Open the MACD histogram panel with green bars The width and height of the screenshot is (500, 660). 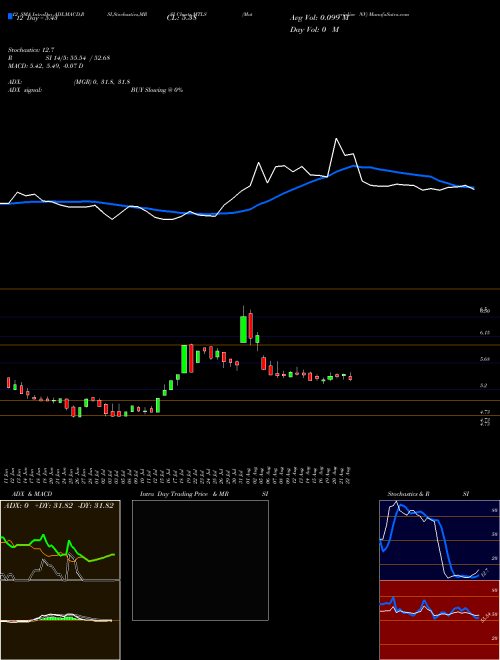pos(60,620)
